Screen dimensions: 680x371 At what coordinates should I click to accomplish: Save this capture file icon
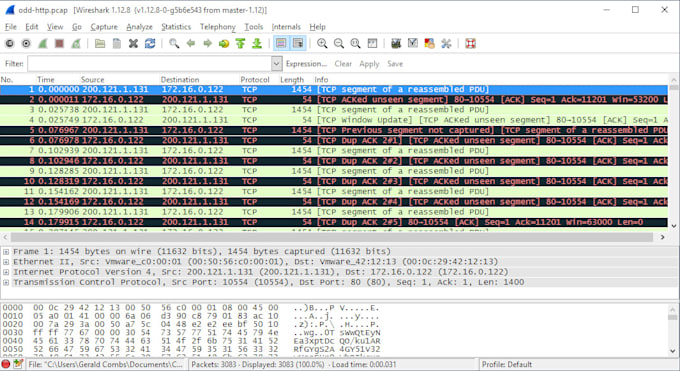coord(117,43)
